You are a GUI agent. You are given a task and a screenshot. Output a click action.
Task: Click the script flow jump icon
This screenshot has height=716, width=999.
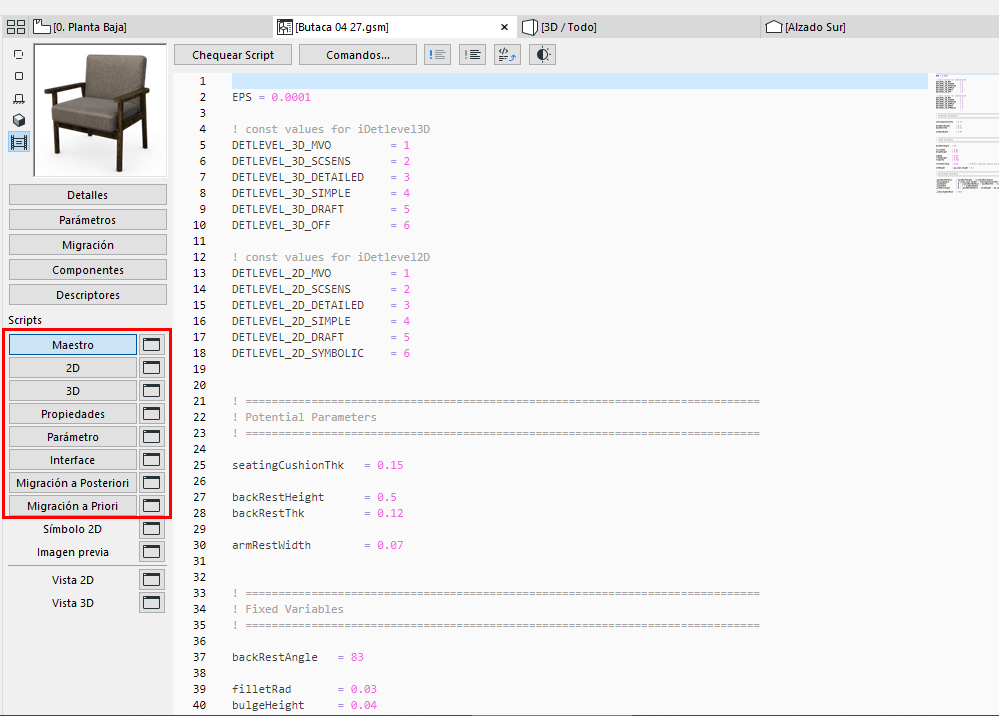506,54
